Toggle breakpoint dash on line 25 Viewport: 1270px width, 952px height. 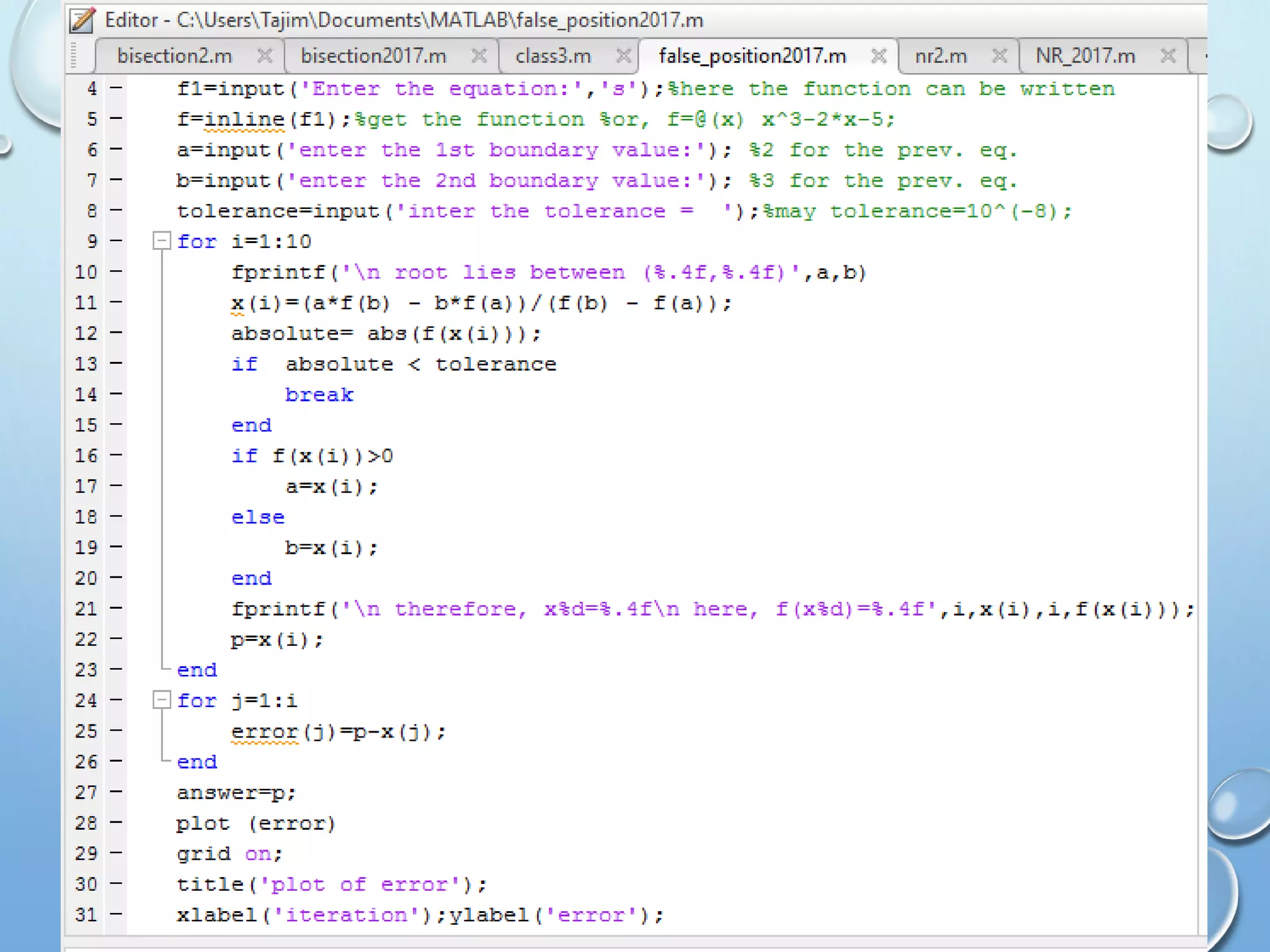coord(116,731)
